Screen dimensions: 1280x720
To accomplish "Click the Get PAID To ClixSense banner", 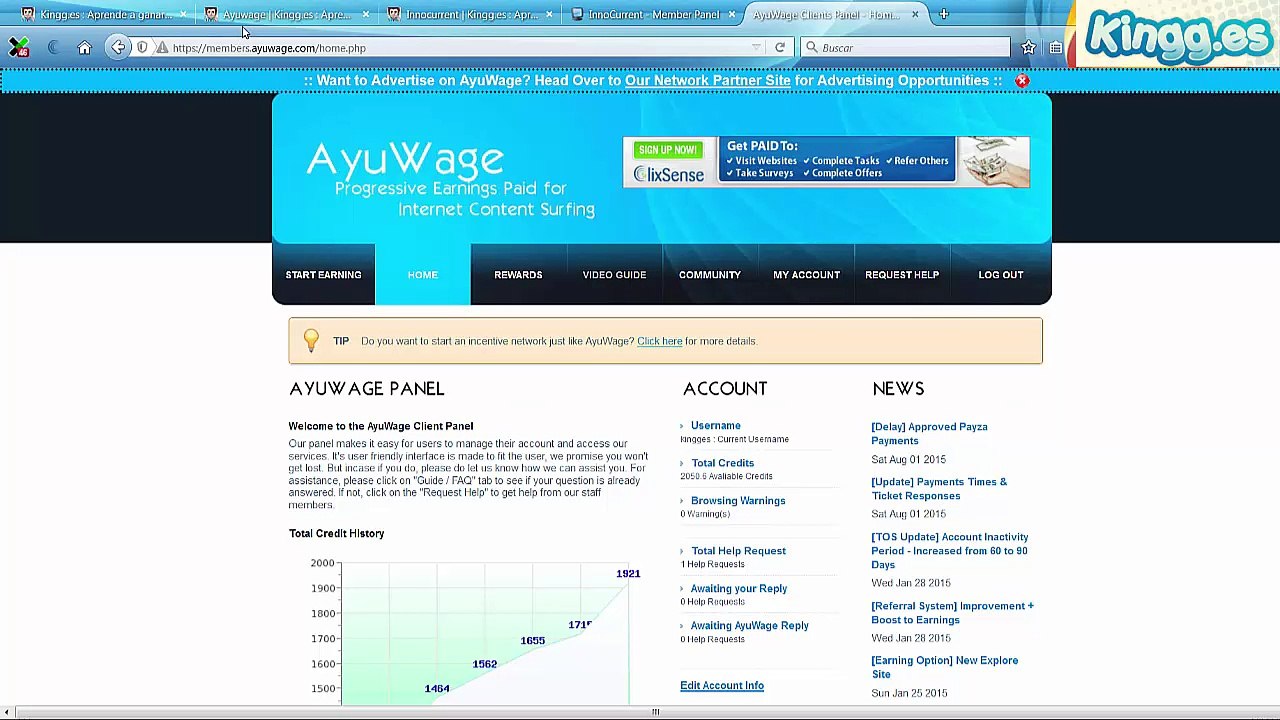I will 826,162.
